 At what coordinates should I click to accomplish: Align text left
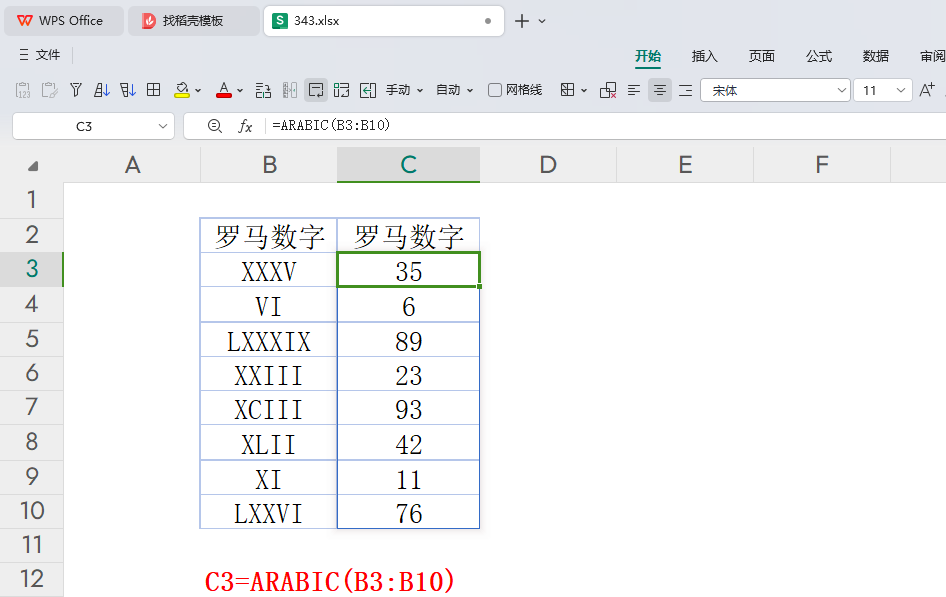point(633,90)
